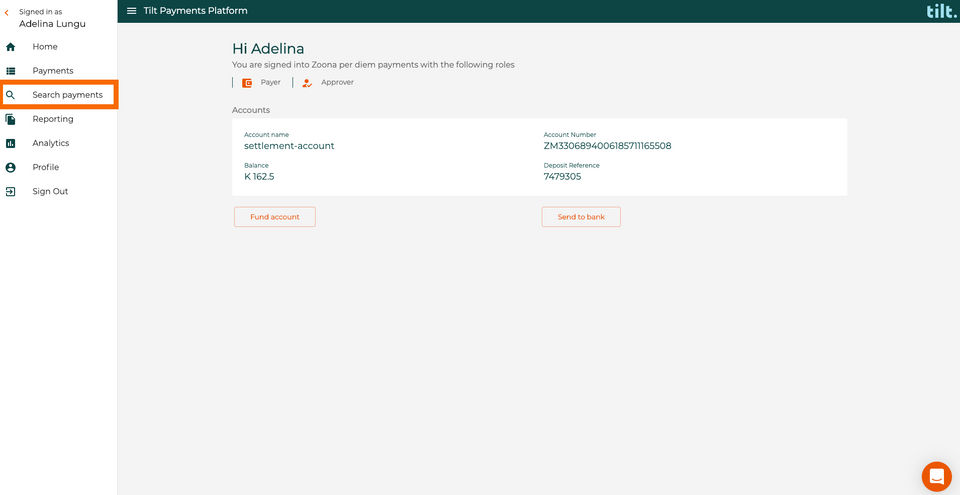The width and height of the screenshot is (960, 495).
Task: Click the Search payments magnifier icon
Action: pos(10,95)
